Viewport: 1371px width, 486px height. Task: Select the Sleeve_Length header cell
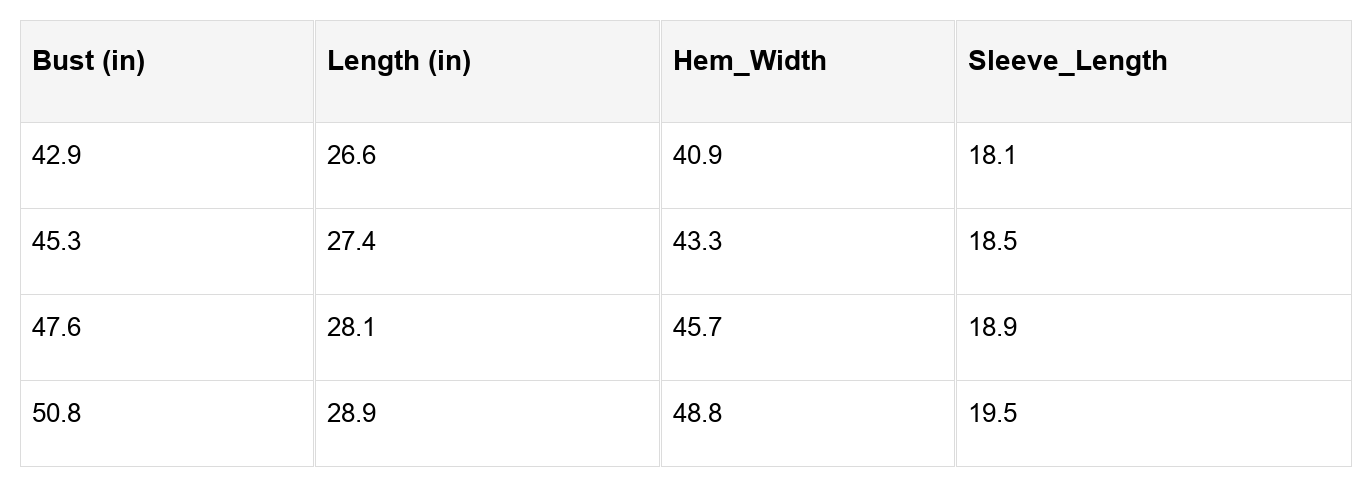tap(1067, 61)
